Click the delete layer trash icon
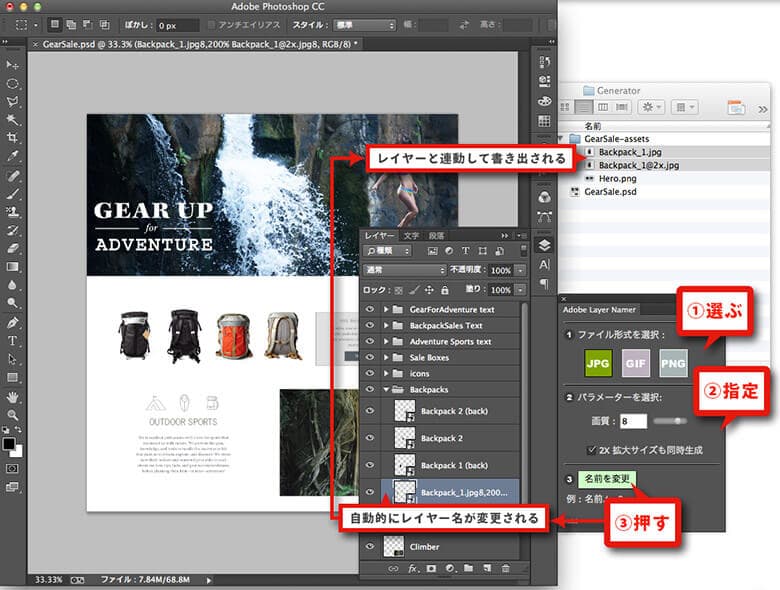The height and width of the screenshot is (590, 780). point(505,568)
